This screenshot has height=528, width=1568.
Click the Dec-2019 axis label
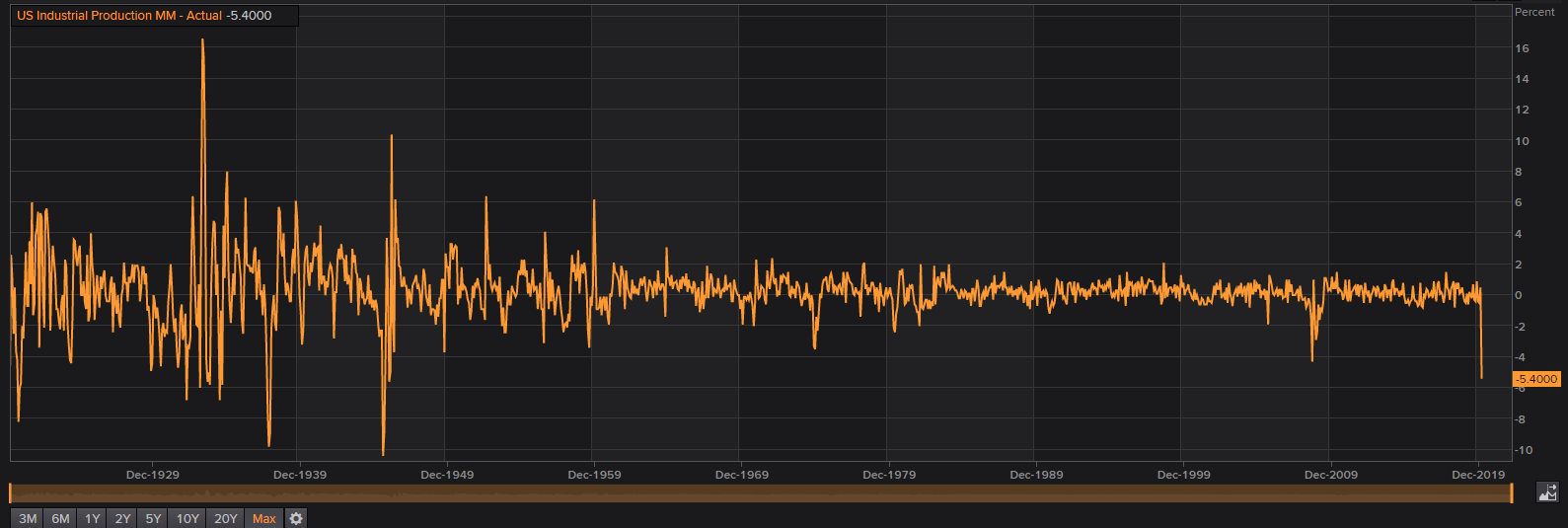(x=1478, y=475)
